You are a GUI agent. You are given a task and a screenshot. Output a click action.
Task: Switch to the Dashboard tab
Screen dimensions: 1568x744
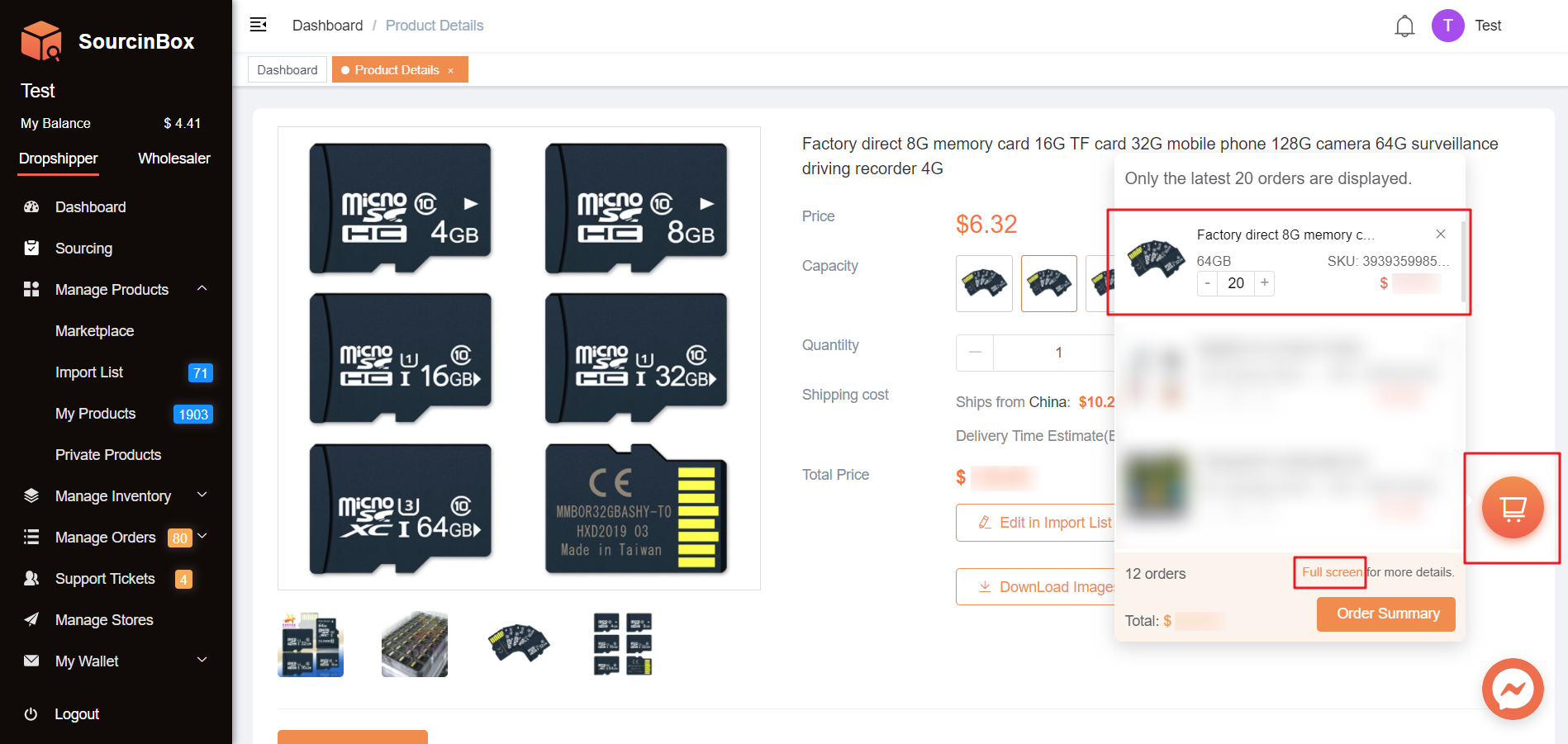287,70
